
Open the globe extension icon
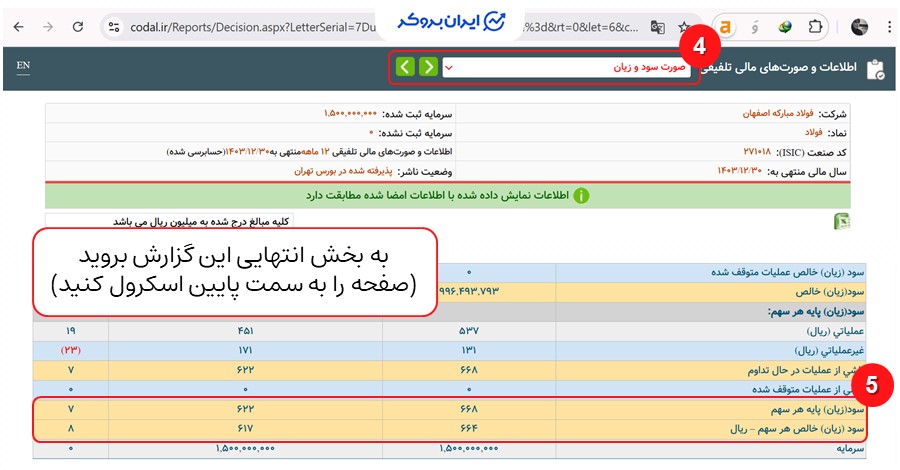(785, 27)
